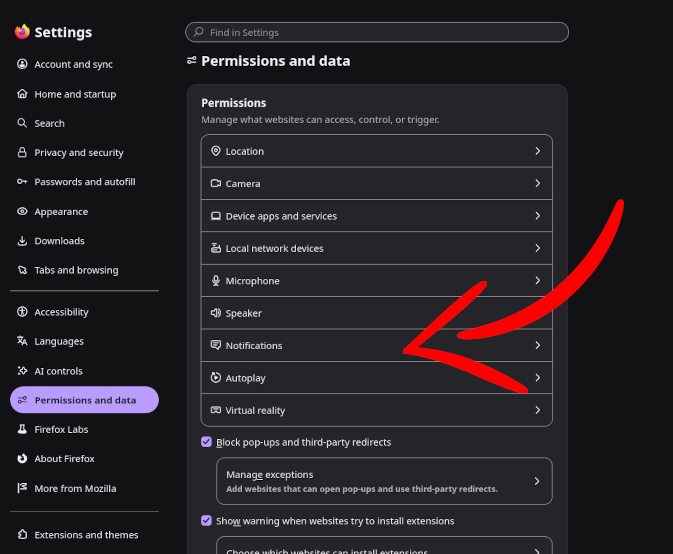This screenshot has width=673, height=554.
Task: Click the Languages label
Action: point(59,342)
